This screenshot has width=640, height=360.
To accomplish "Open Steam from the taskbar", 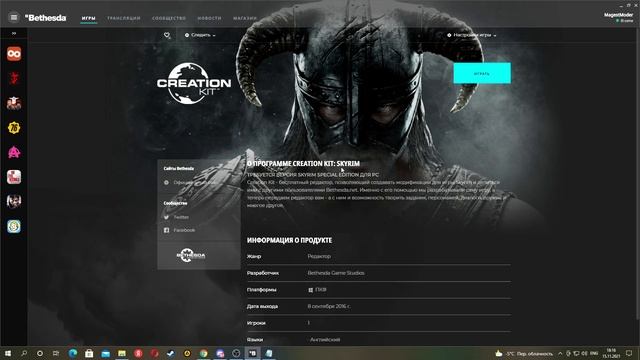I will click(171, 353).
